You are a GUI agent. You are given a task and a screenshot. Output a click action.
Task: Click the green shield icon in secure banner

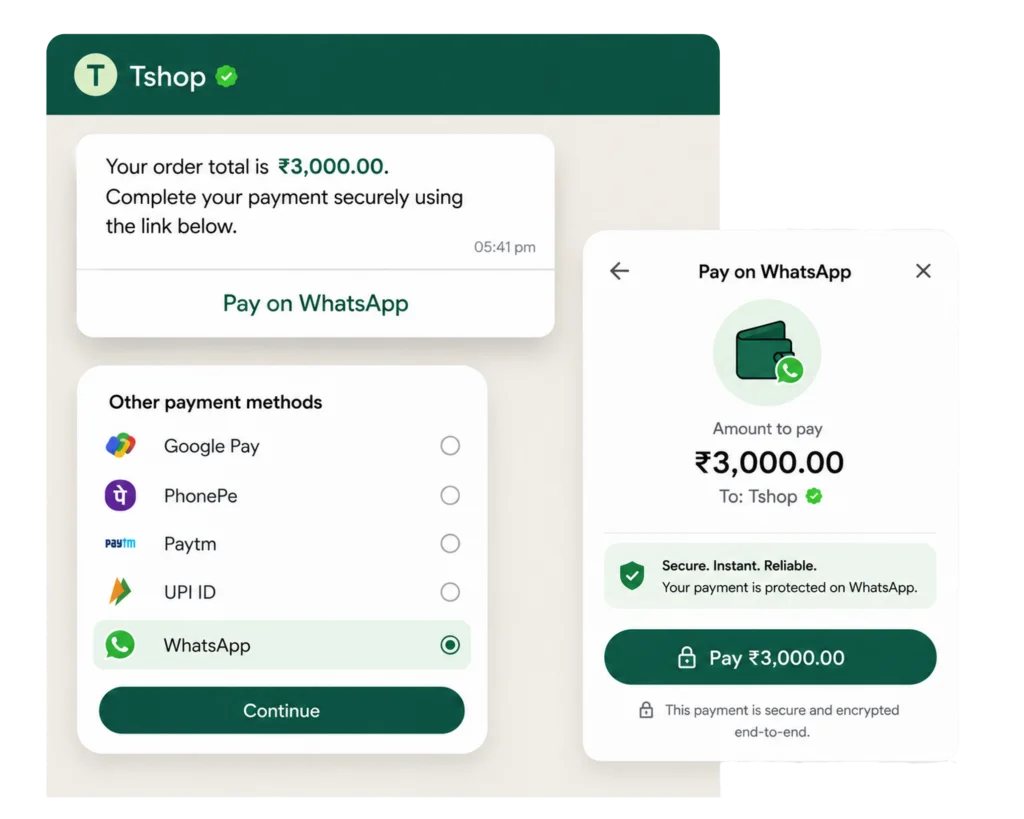point(632,576)
